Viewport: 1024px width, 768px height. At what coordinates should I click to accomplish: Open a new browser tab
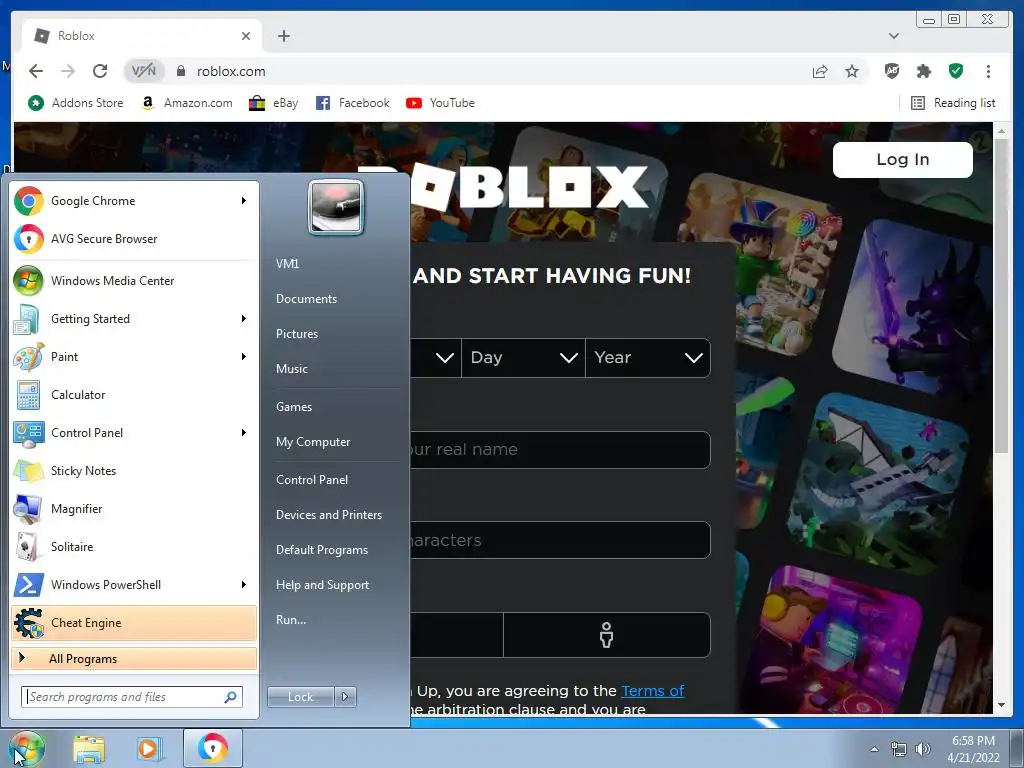click(283, 36)
